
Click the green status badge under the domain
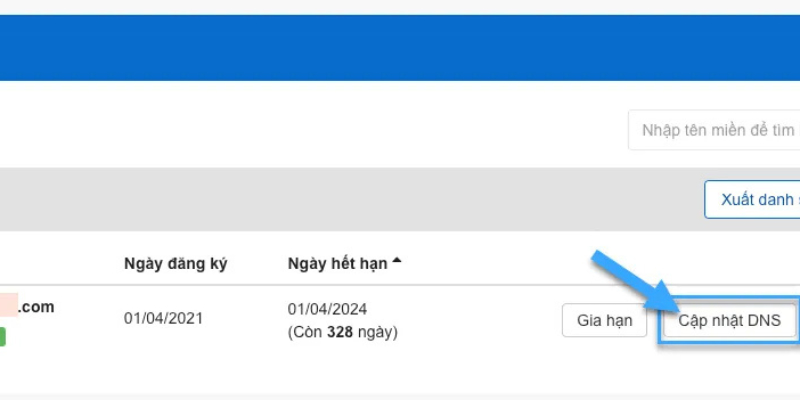coord(2,337)
